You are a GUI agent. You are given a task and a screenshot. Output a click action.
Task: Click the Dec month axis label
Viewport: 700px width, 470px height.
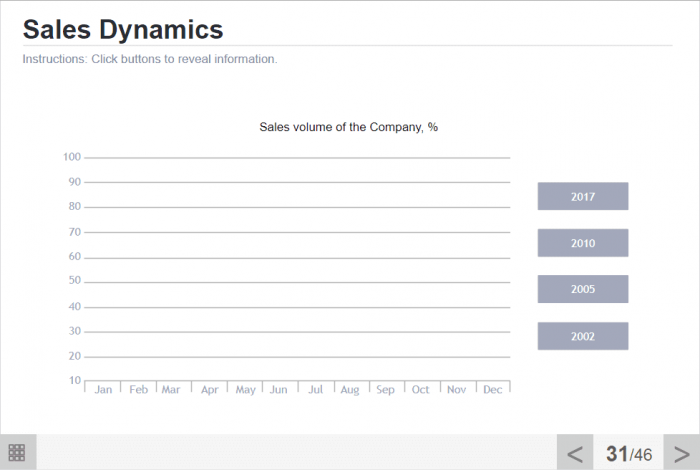(492, 390)
